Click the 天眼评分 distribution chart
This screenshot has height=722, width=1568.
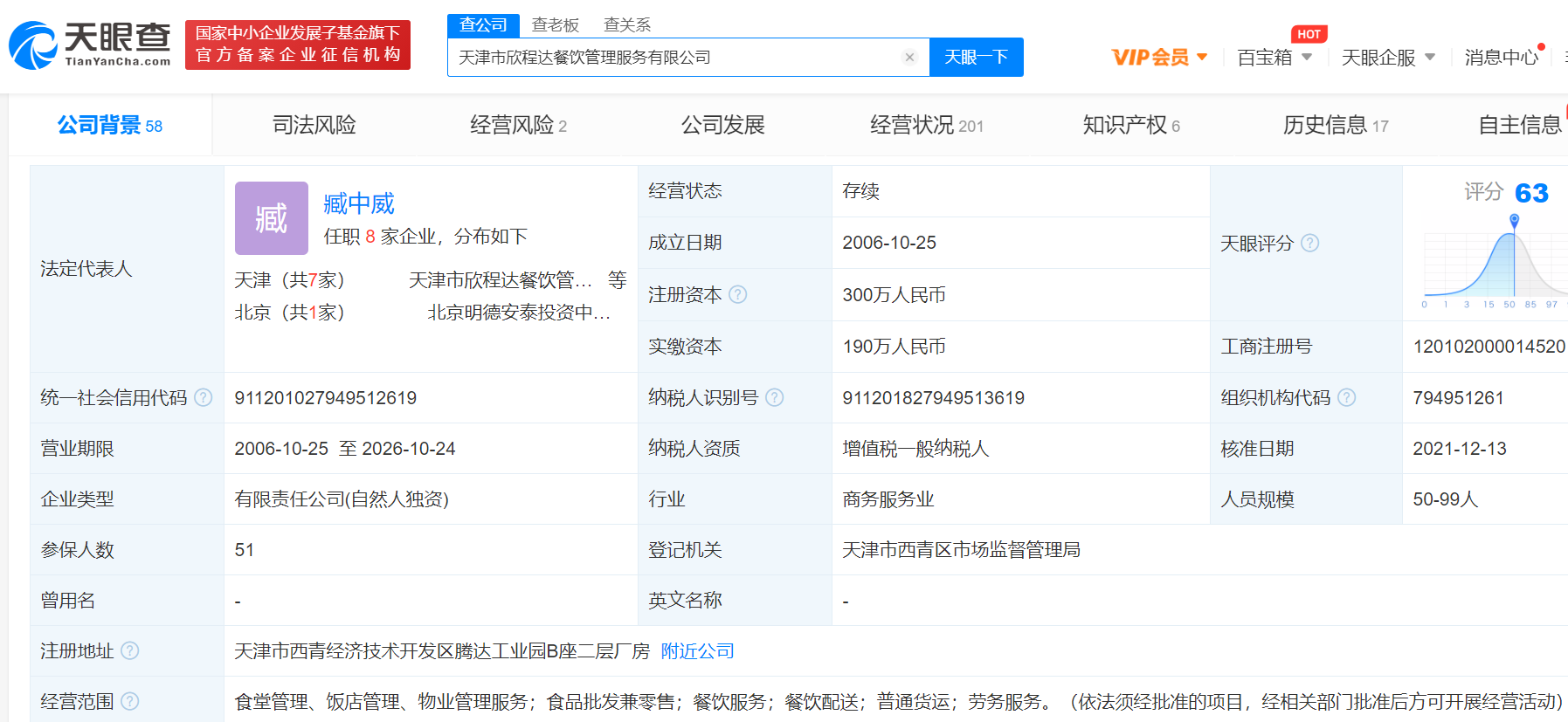(1495, 262)
